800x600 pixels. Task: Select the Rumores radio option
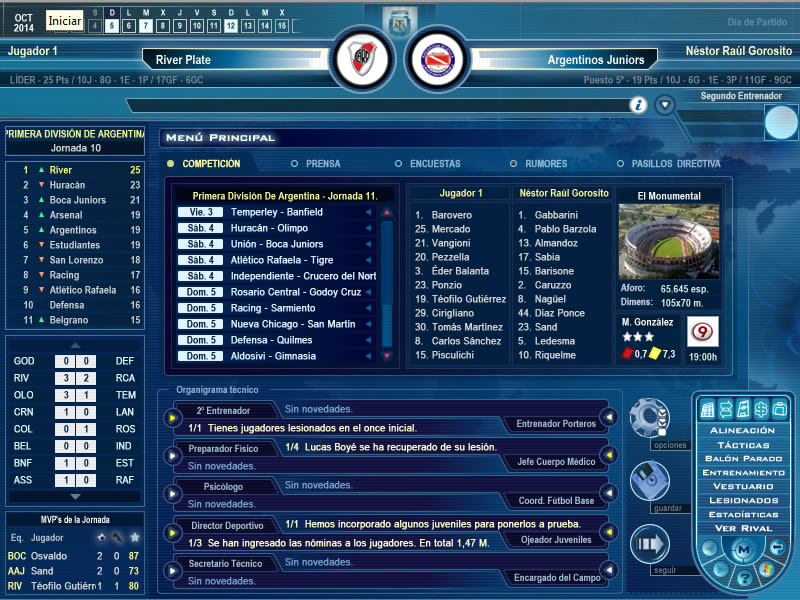(515, 164)
